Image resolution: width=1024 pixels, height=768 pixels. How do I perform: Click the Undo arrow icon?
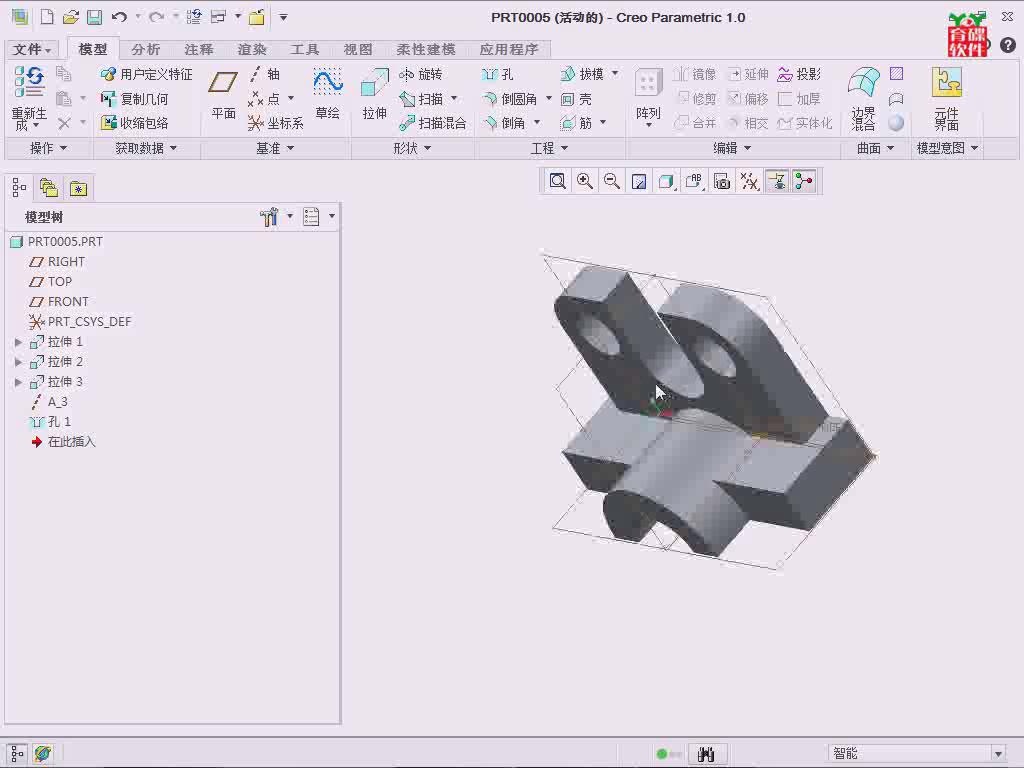(x=119, y=17)
